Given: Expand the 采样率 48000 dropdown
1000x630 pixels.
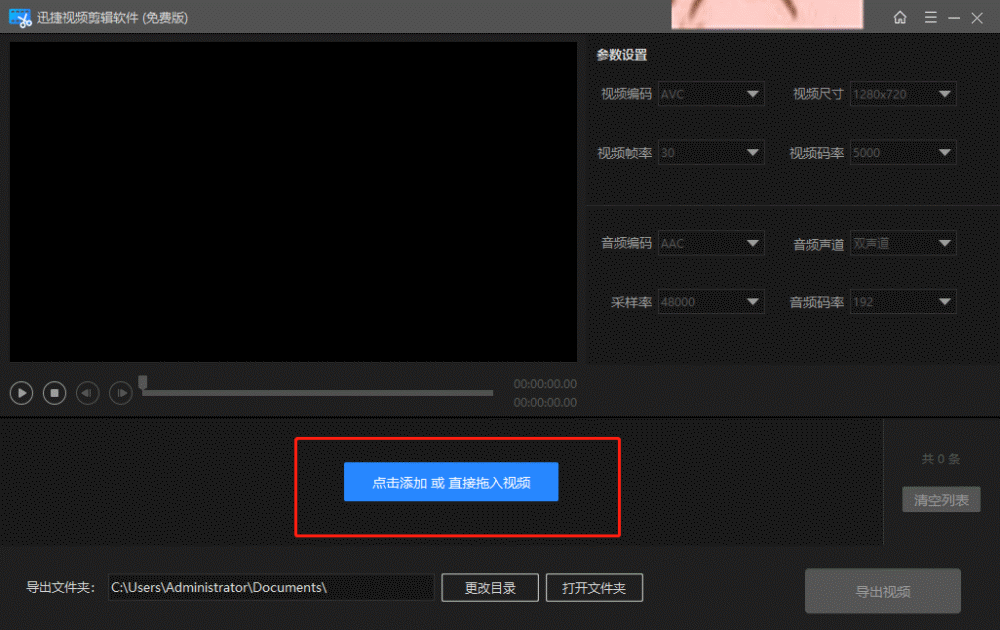Looking at the screenshot, I should pyautogui.click(x=711, y=302).
